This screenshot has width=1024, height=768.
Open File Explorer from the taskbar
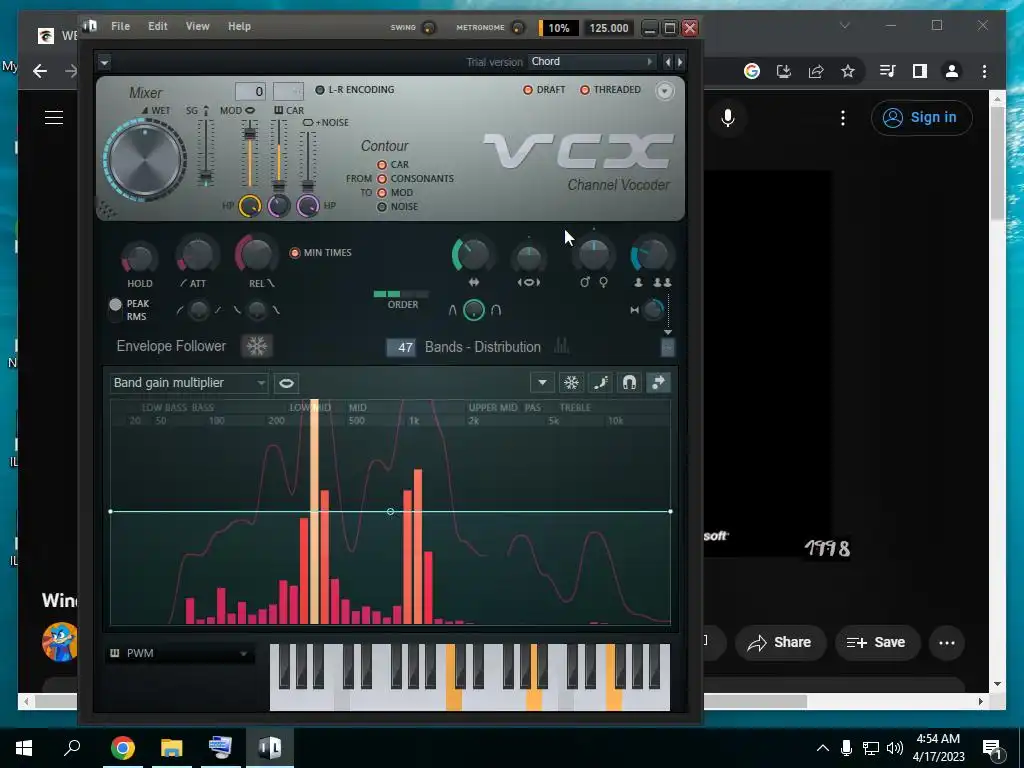coord(172,748)
